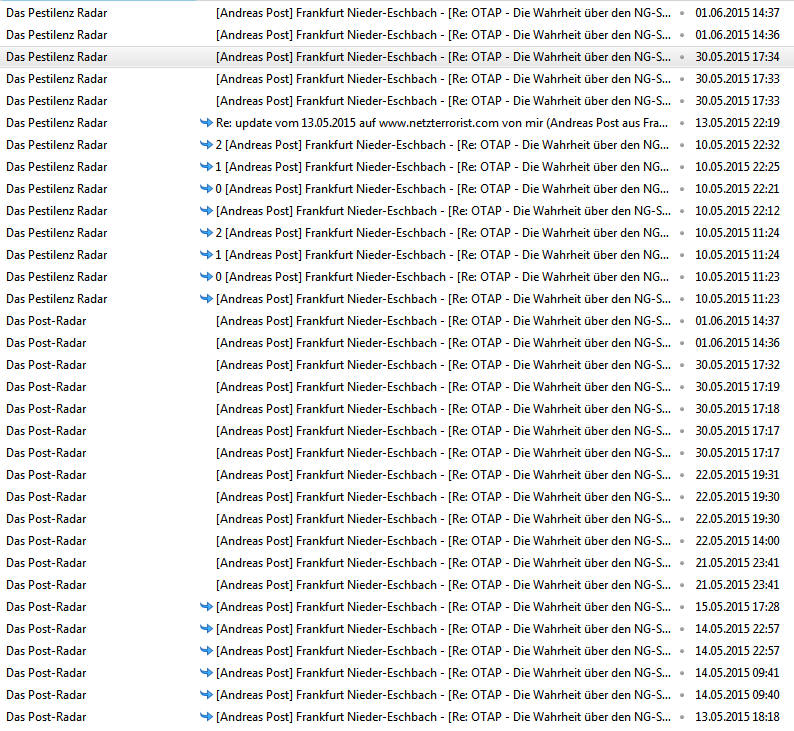Toggle status dot on the 13.05.2015 22:19 row

(x=682, y=123)
